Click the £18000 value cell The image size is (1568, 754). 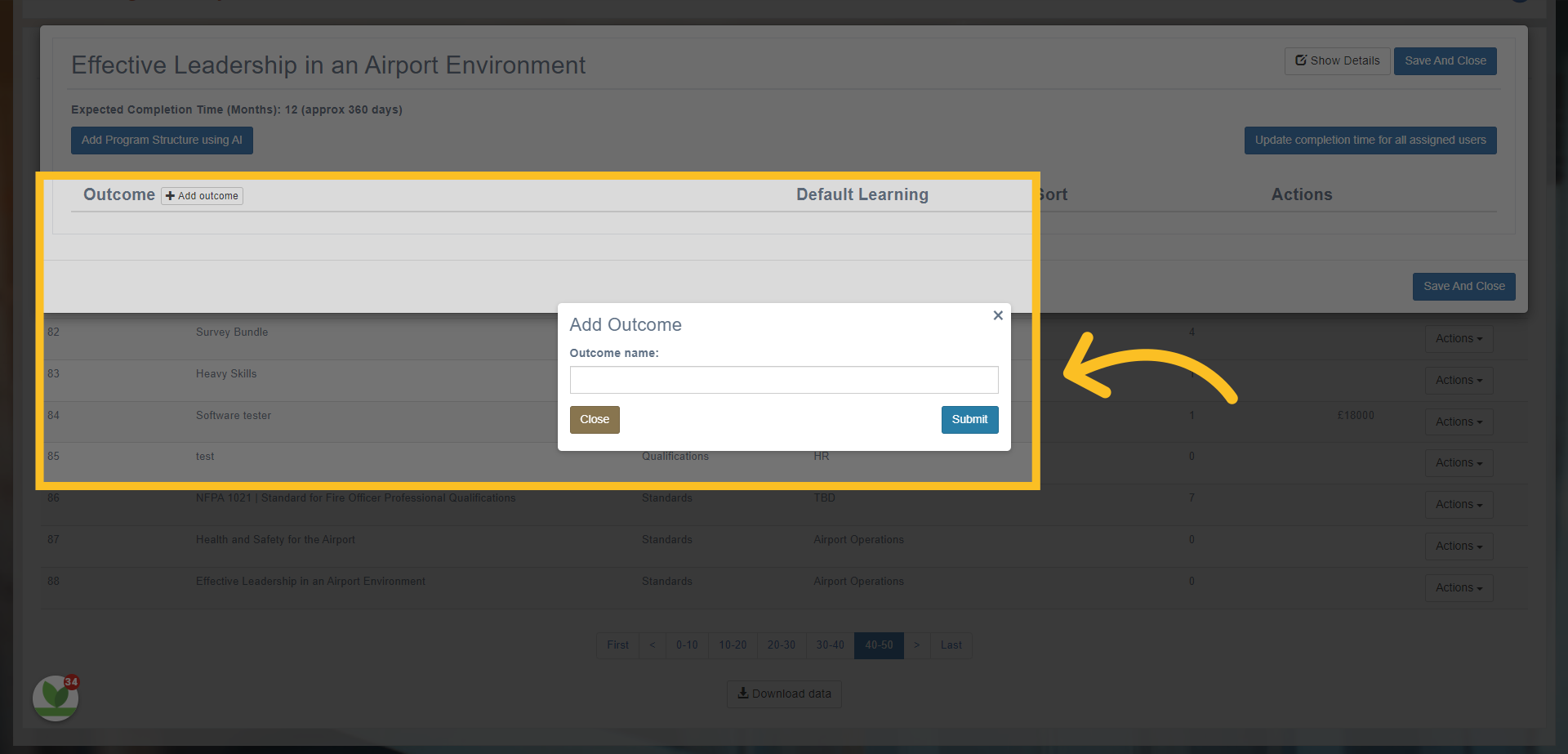coord(1356,416)
